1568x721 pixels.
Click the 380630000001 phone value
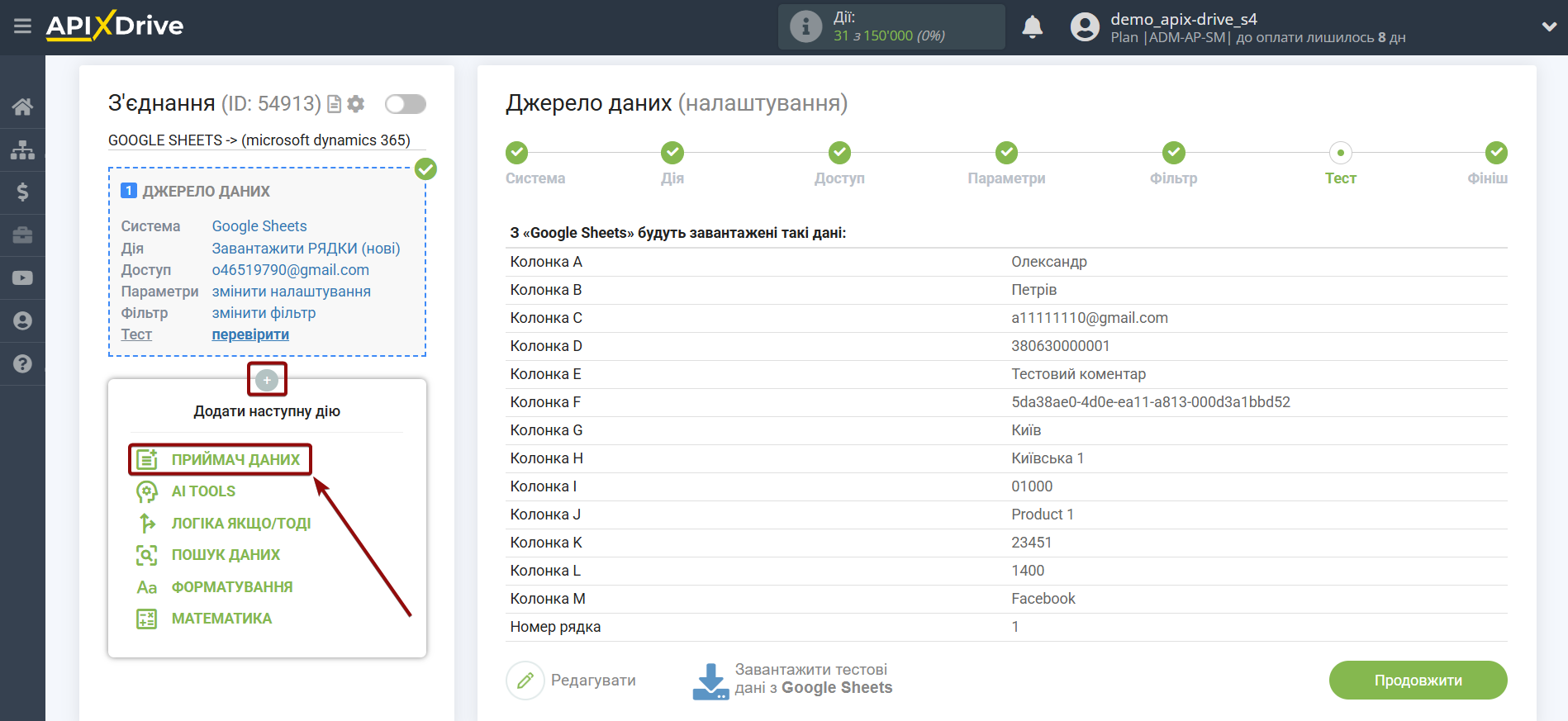tap(1061, 346)
